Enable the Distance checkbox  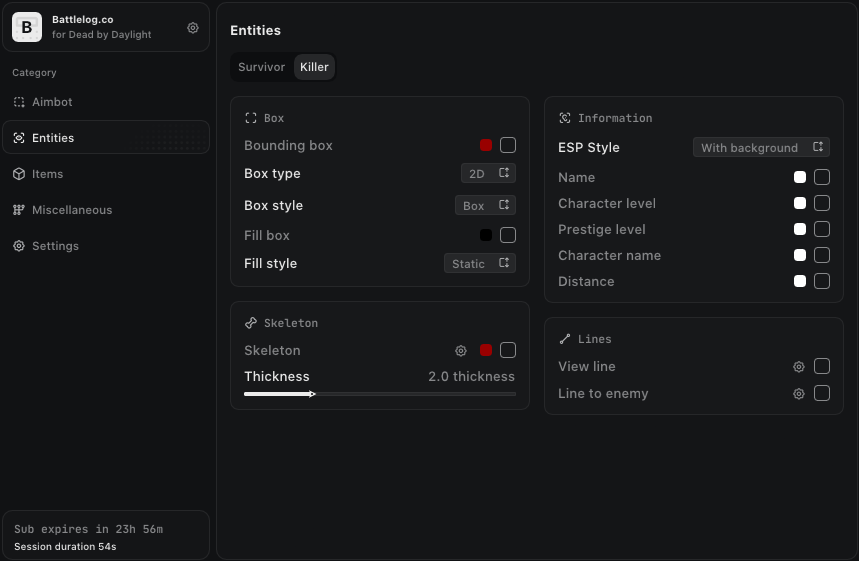822,281
